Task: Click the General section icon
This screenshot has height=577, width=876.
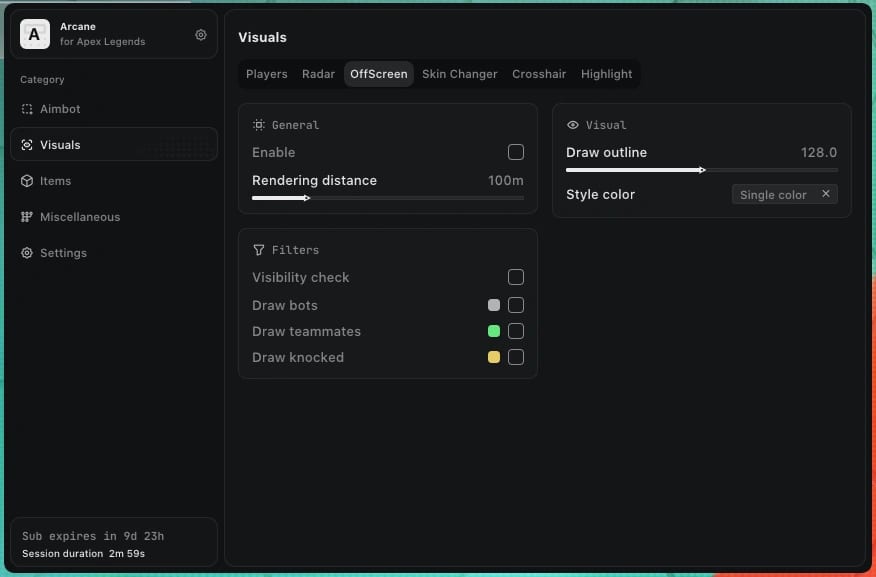Action: pos(258,125)
